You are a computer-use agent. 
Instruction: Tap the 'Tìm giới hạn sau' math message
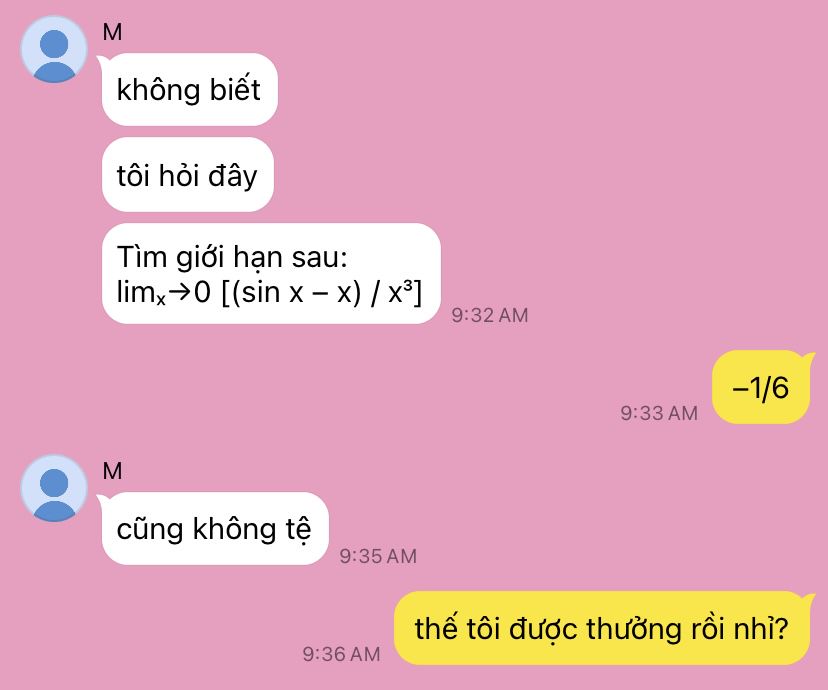pyautogui.click(x=271, y=273)
